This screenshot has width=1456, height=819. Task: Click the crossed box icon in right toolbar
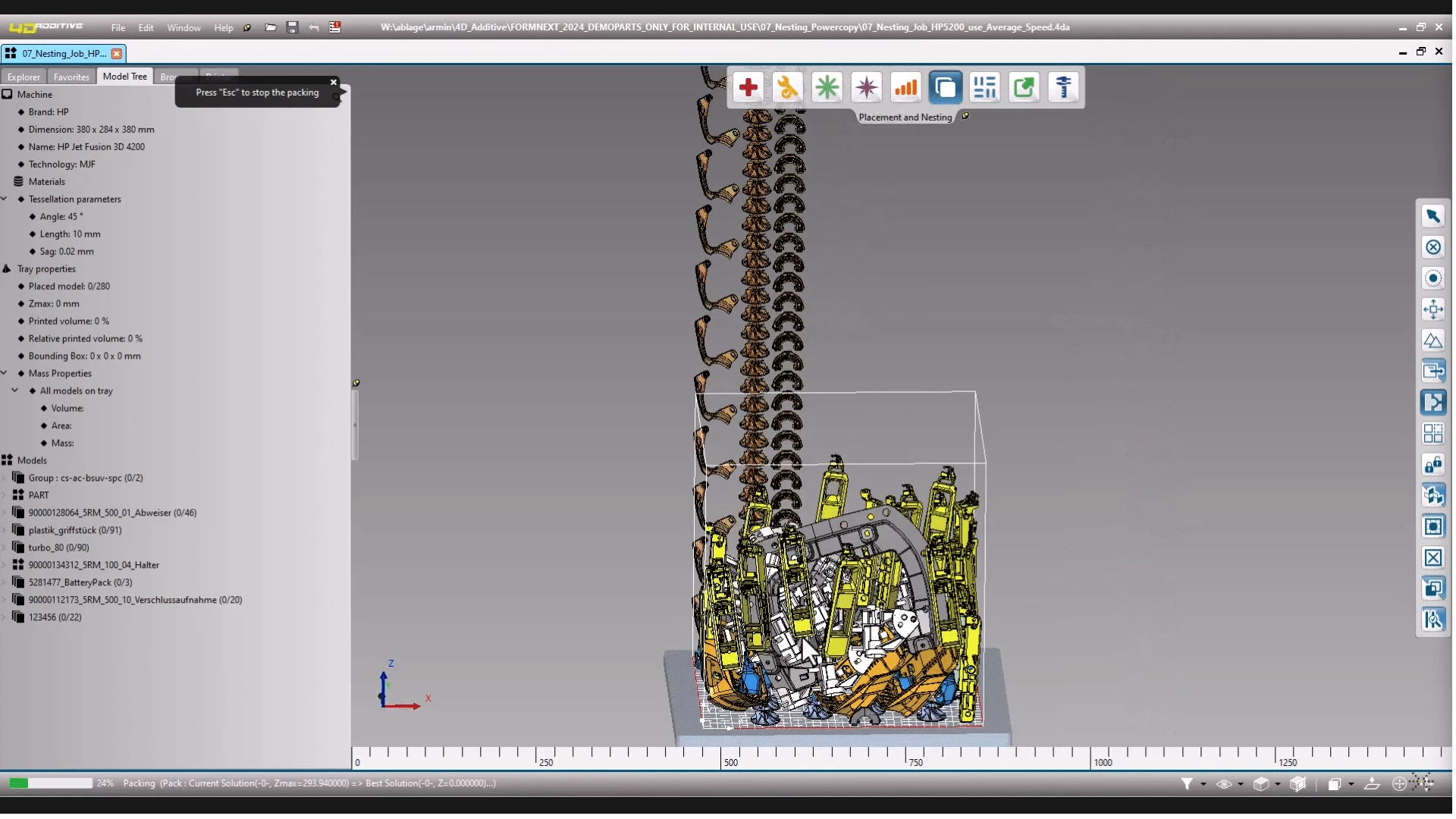tap(1432, 558)
